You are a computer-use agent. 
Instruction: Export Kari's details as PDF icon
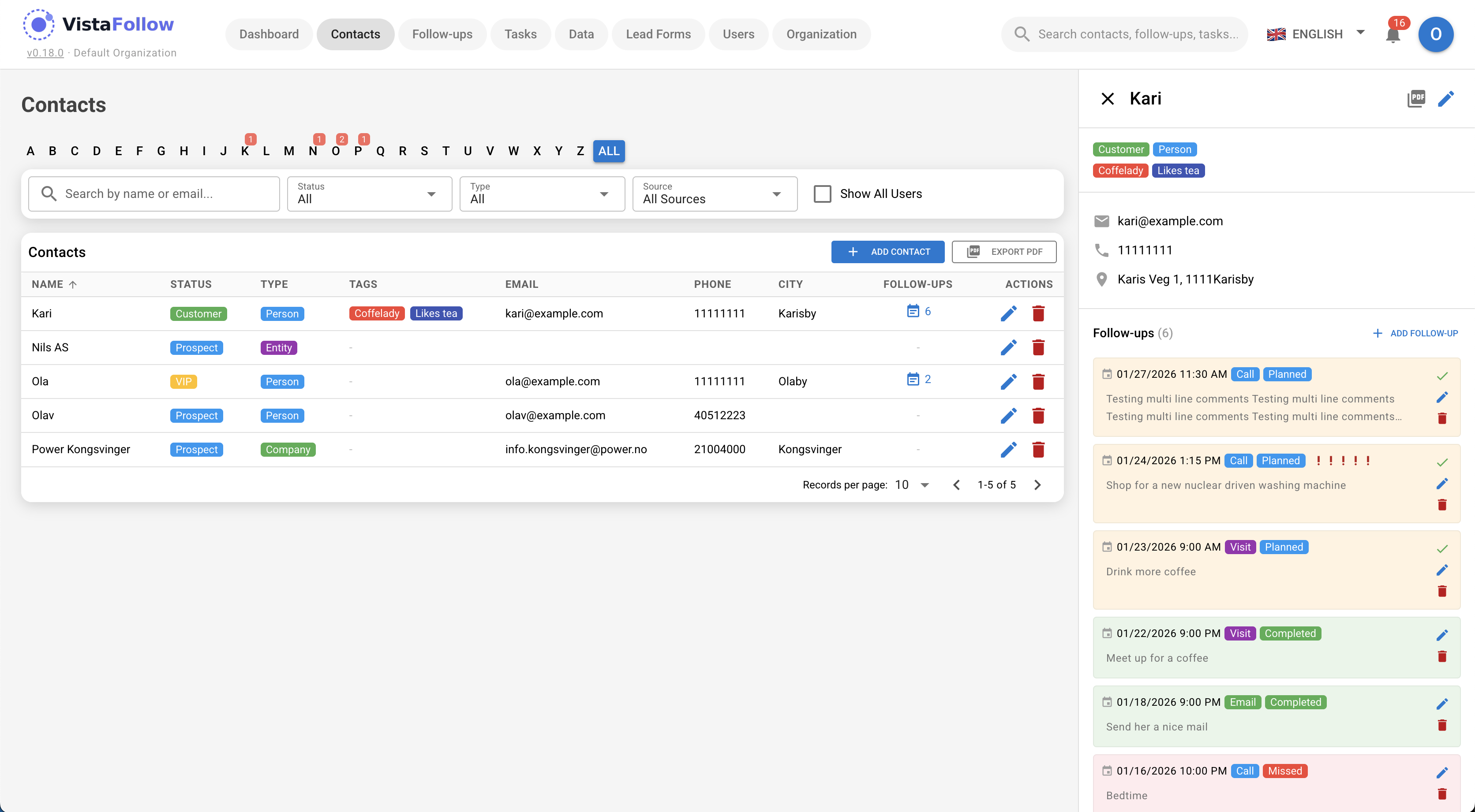point(1416,98)
